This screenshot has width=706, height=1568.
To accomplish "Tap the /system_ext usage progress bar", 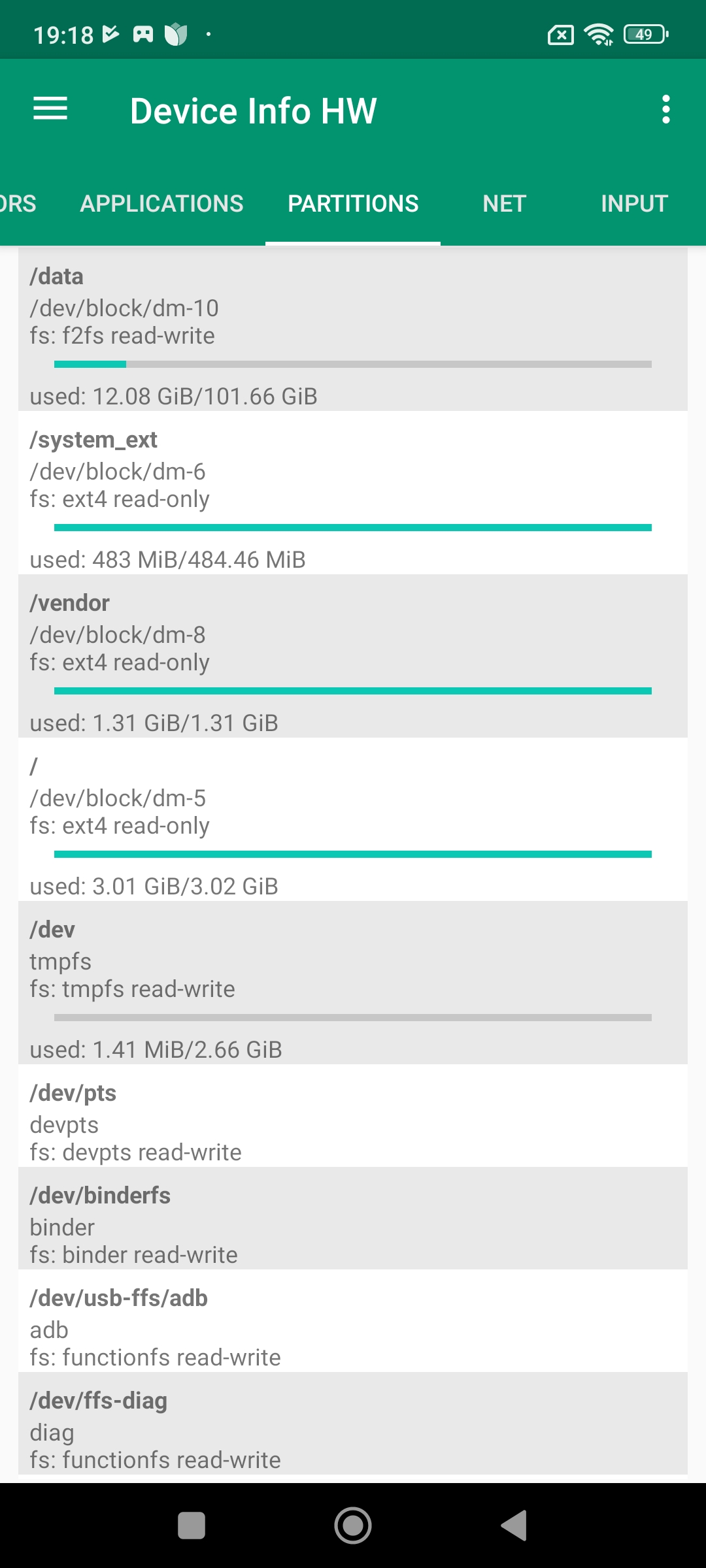I will point(353,527).
